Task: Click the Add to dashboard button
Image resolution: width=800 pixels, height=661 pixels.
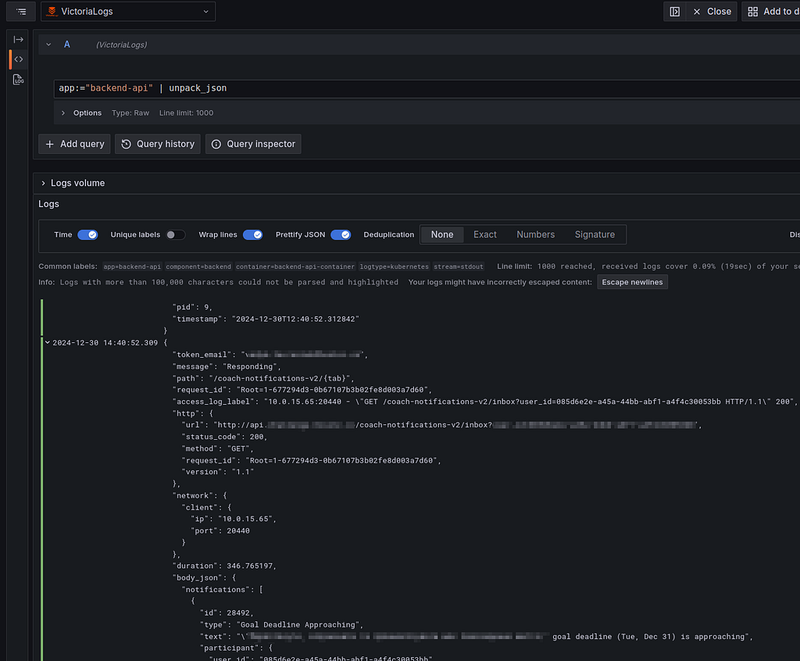Action: [x=771, y=11]
